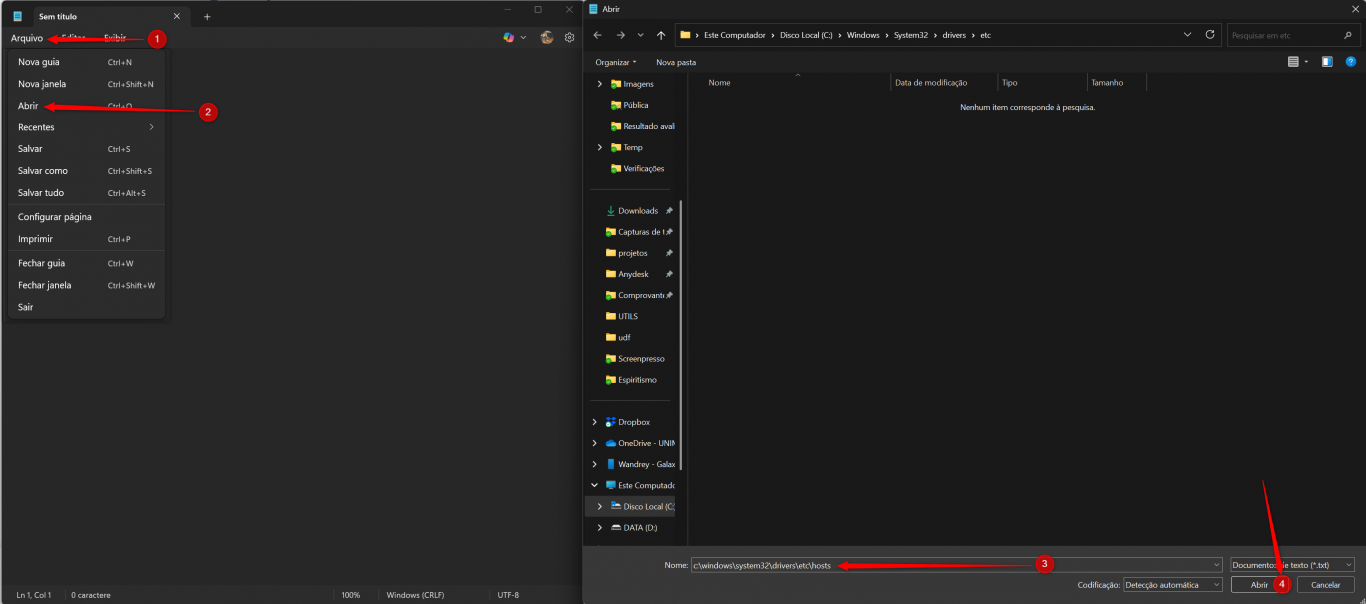The width and height of the screenshot is (1366, 604).
Task: Click the blue Help icon in the Abrir dialog
Action: (x=1350, y=61)
